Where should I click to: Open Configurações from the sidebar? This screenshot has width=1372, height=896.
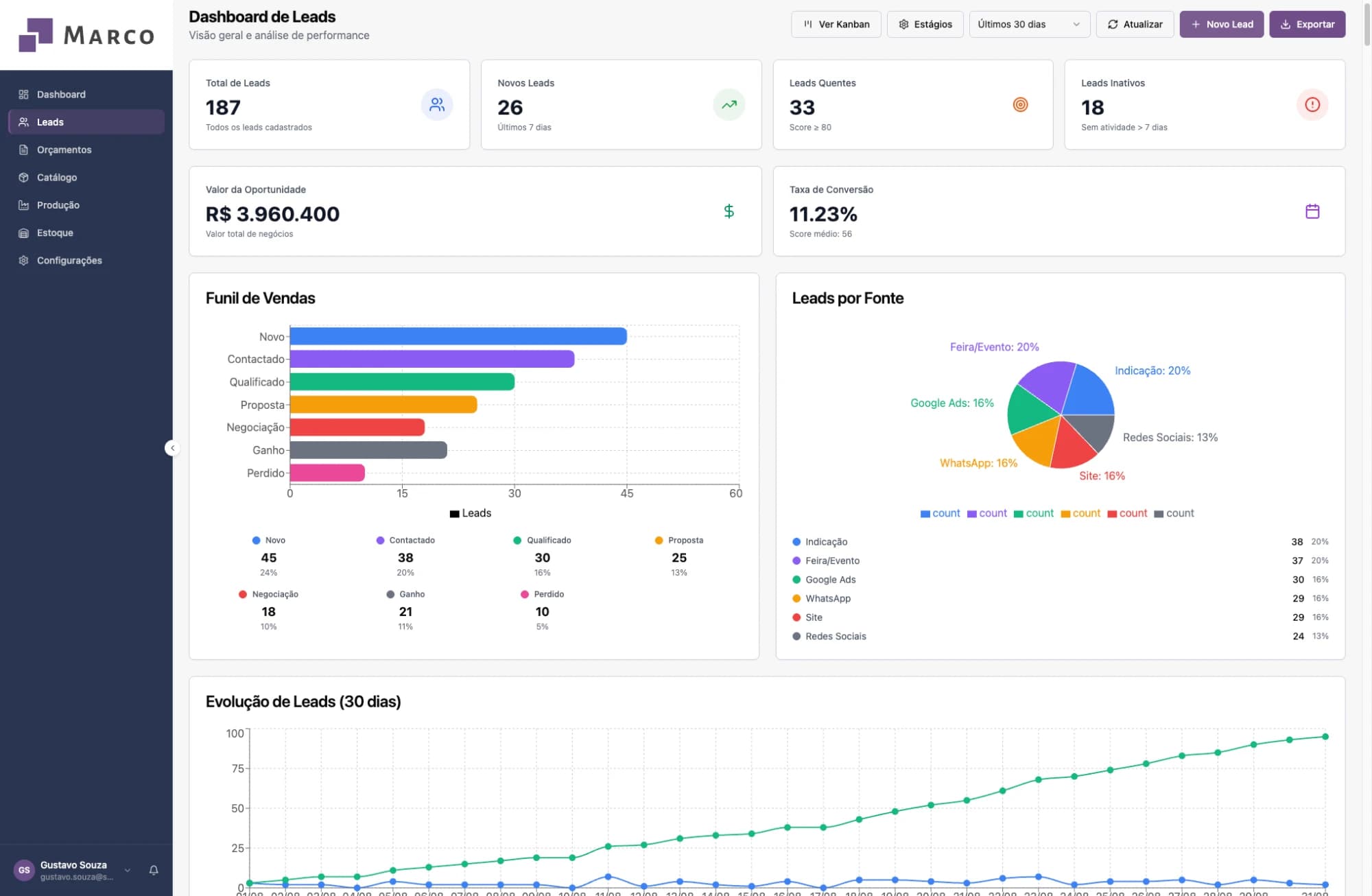click(x=86, y=260)
